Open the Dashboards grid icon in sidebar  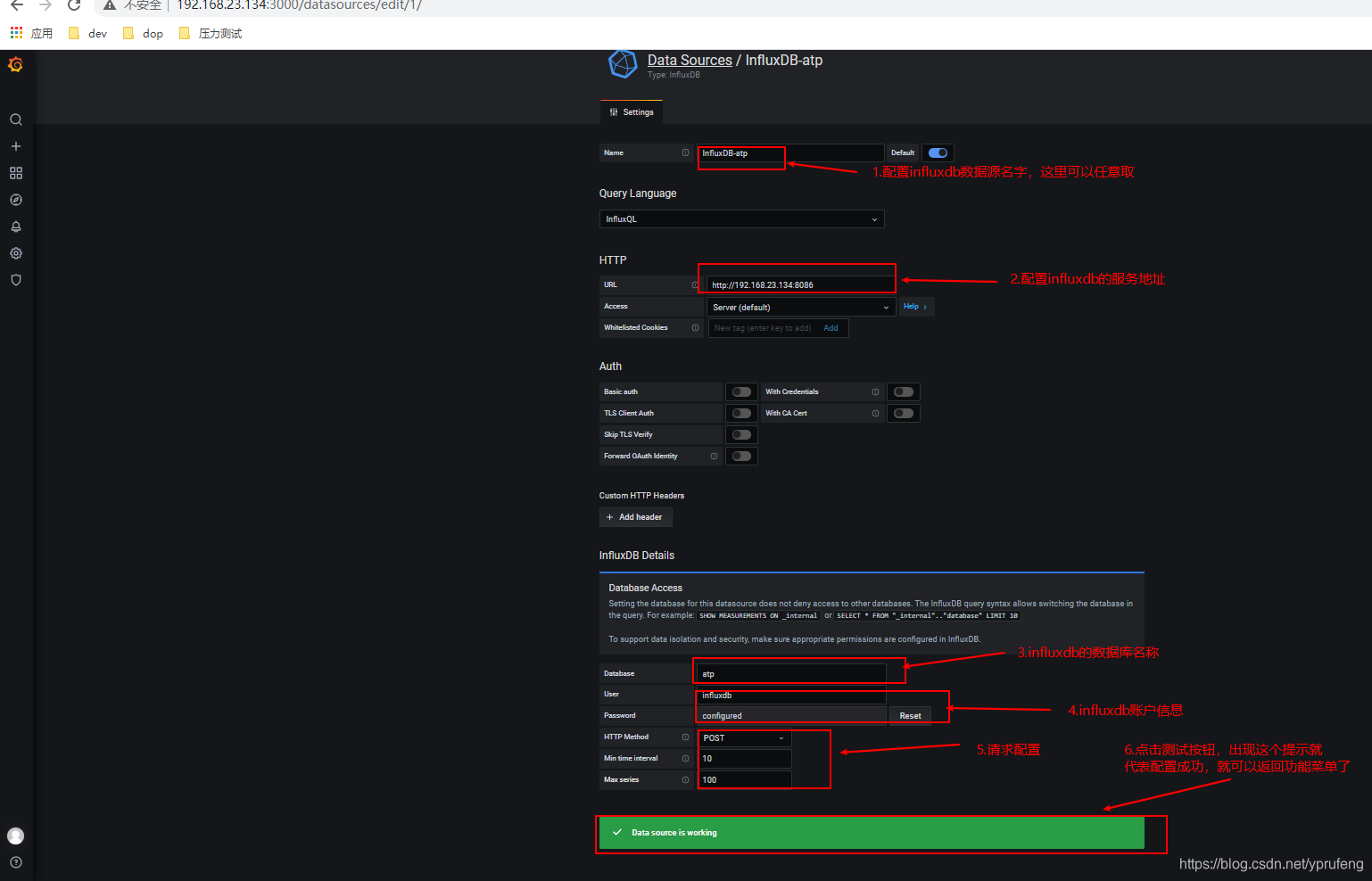16,173
